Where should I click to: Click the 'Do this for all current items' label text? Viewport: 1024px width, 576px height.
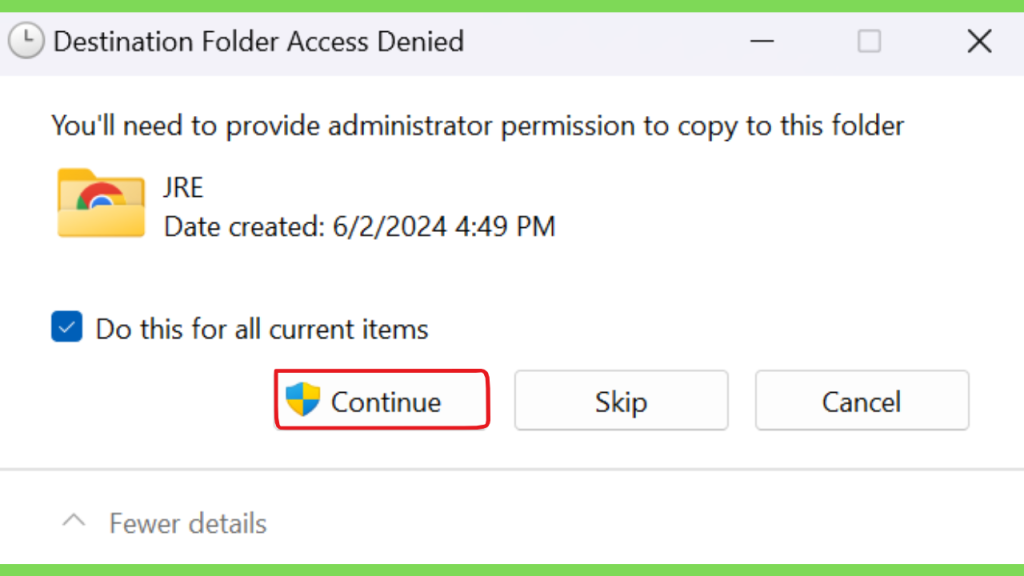point(262,328)
